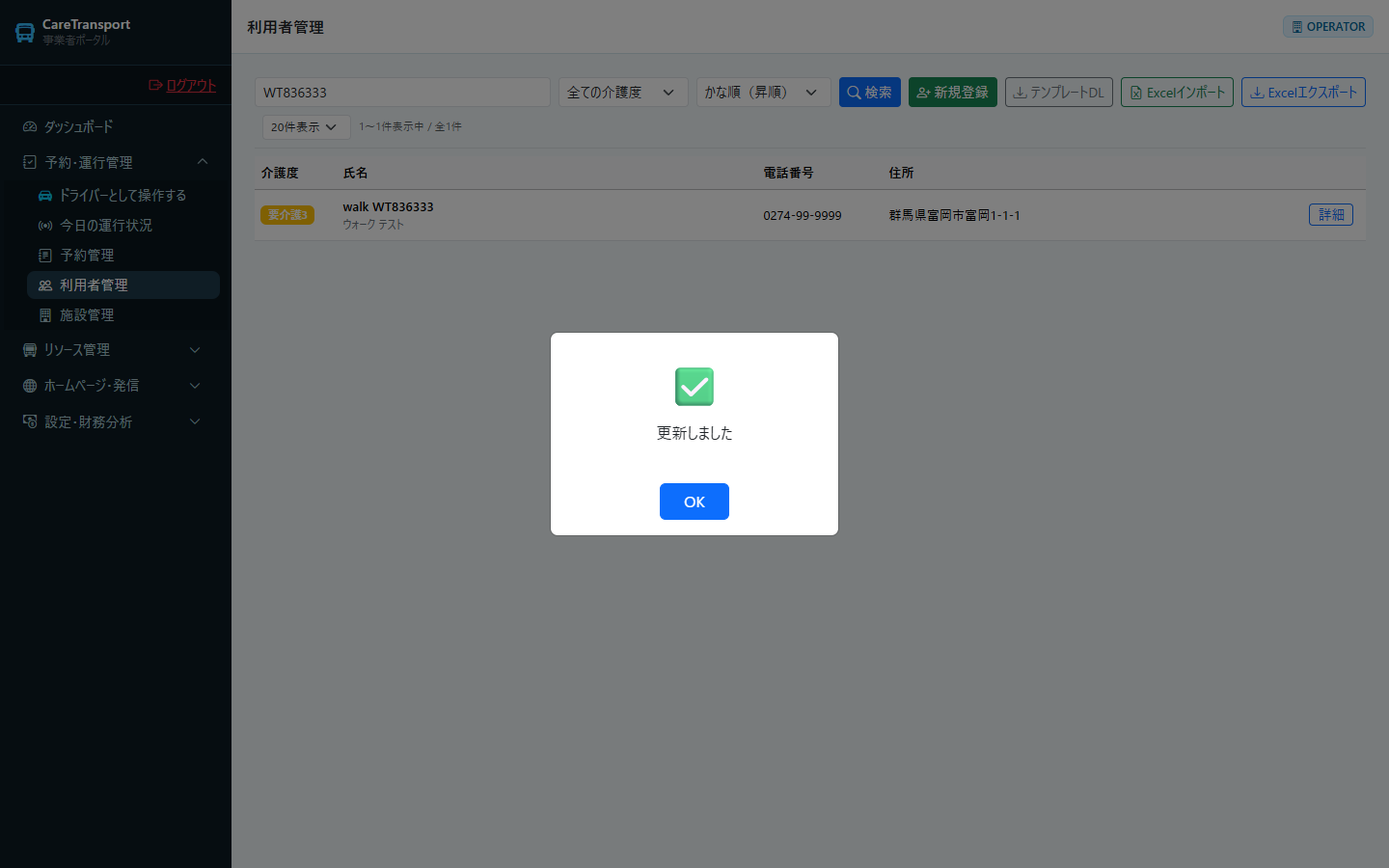This screenshot has width=1389, height=868.
Task: Click the green 新規登録 button
Action: (953, 93)
